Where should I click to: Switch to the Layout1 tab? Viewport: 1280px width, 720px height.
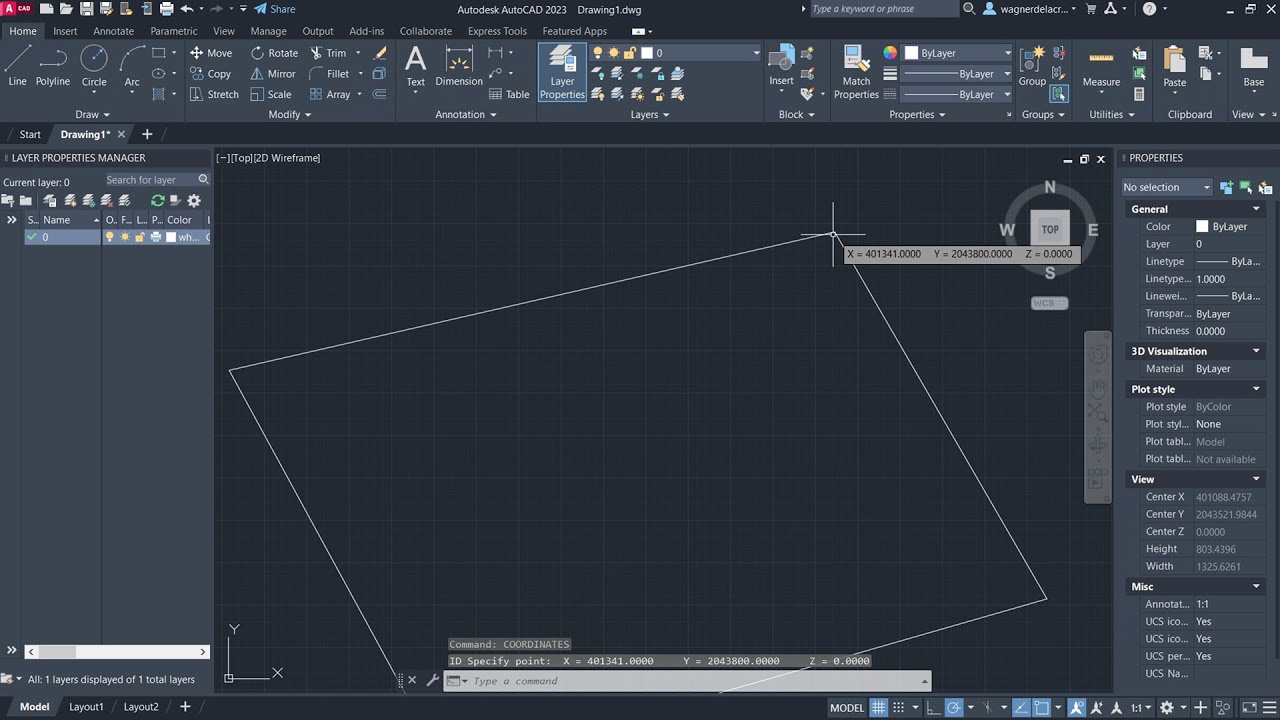click(x=86, y=707)
